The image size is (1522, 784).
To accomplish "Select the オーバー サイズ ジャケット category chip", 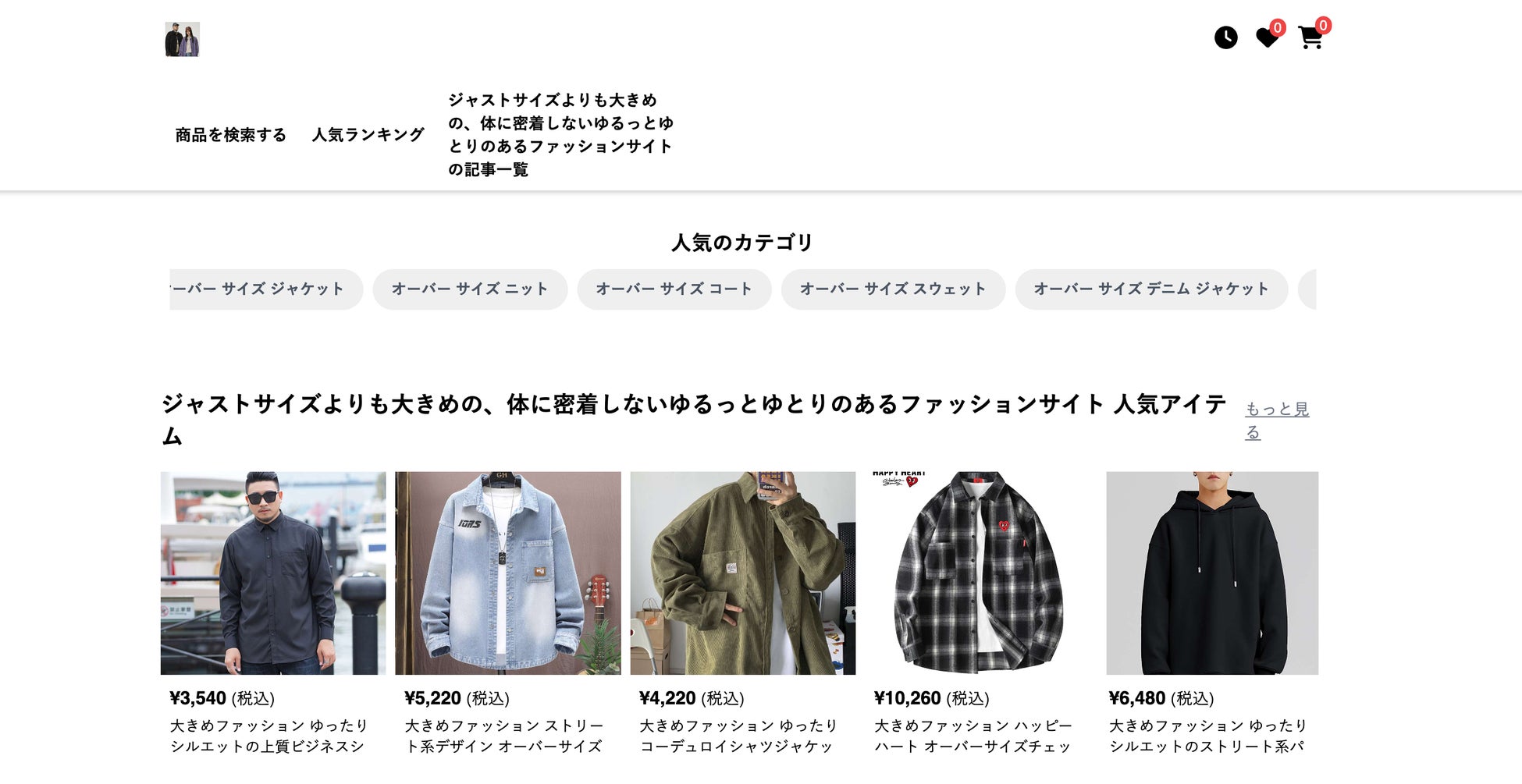I will (266, 289).
